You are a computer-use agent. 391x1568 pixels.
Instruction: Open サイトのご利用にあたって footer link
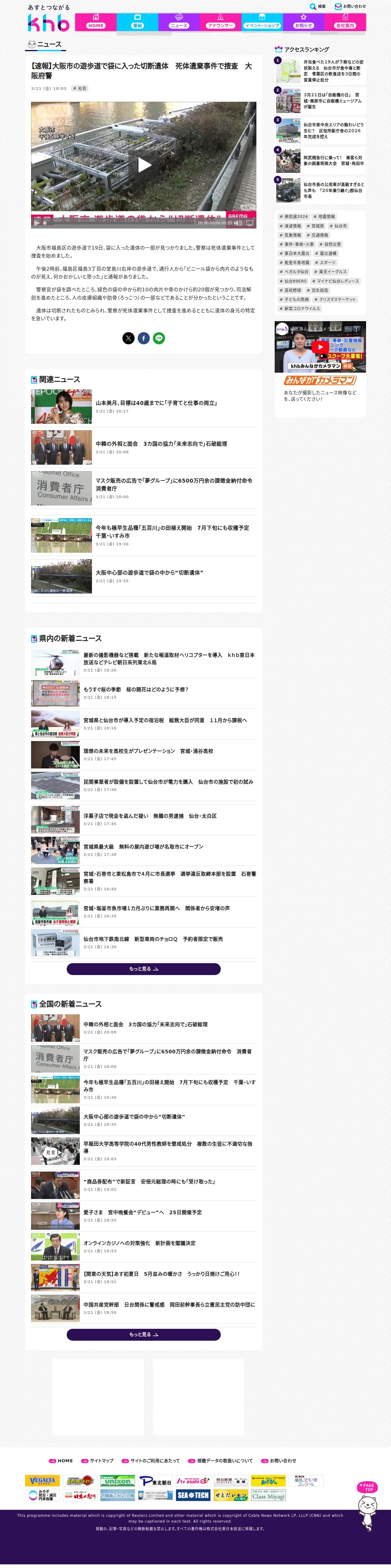(x=151, y=1460)
